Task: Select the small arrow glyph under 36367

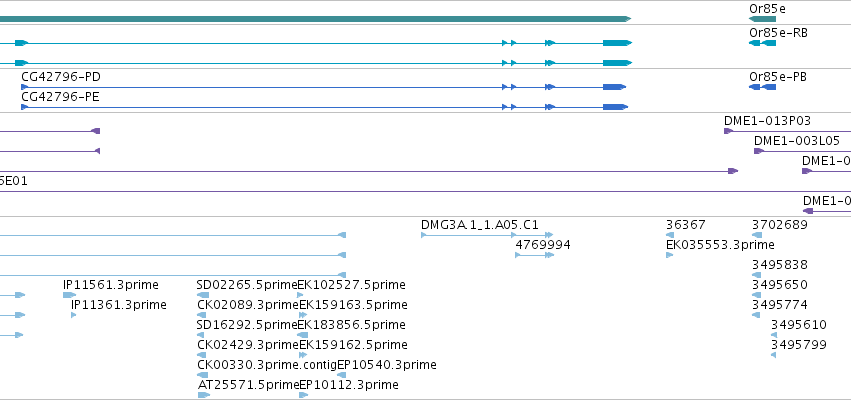Action: (x=669, y=235)
